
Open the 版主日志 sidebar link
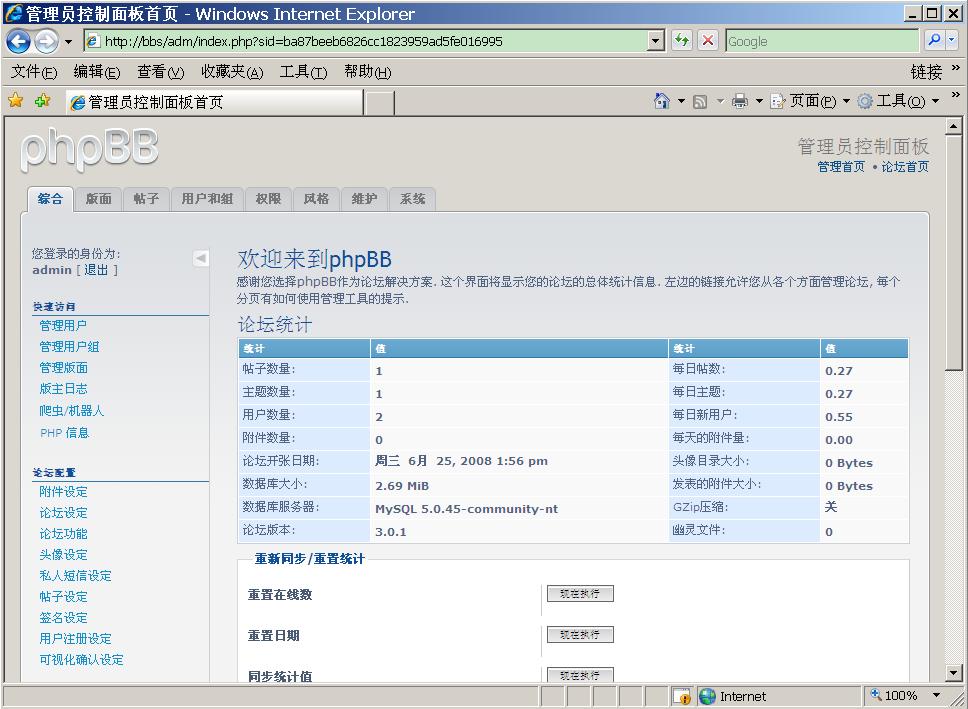click(x=63, y=388)
